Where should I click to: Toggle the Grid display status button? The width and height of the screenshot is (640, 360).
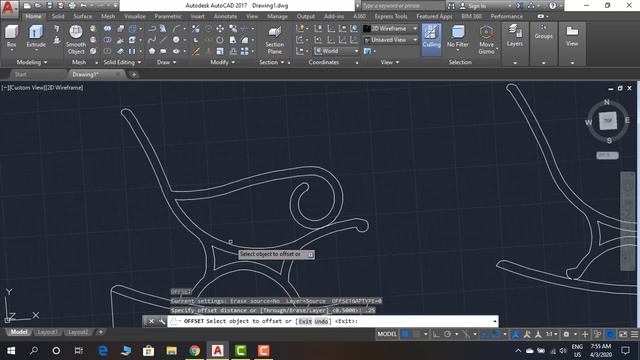(x=405, y=334)
